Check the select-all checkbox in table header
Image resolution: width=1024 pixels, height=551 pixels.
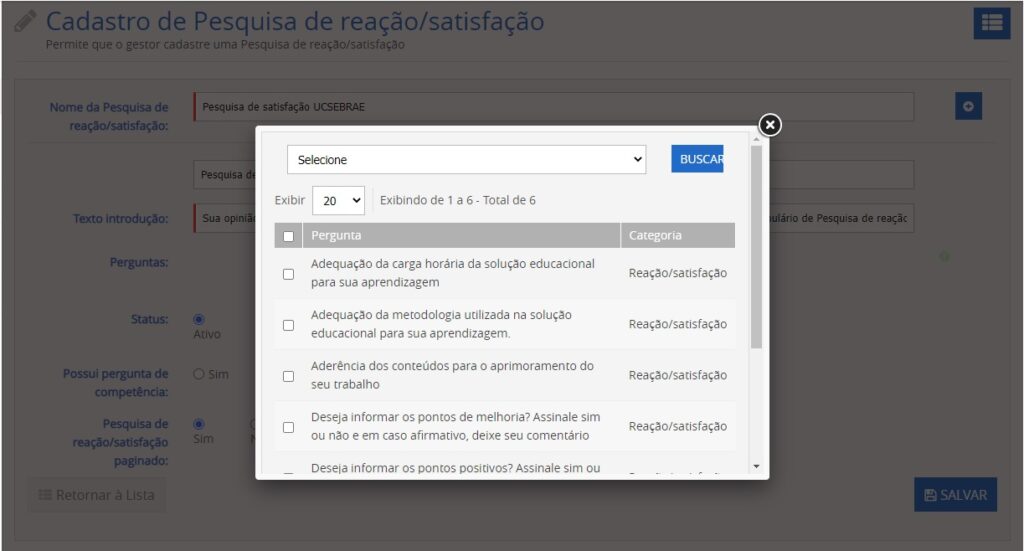pyautogui.click(x=289, y=236)
